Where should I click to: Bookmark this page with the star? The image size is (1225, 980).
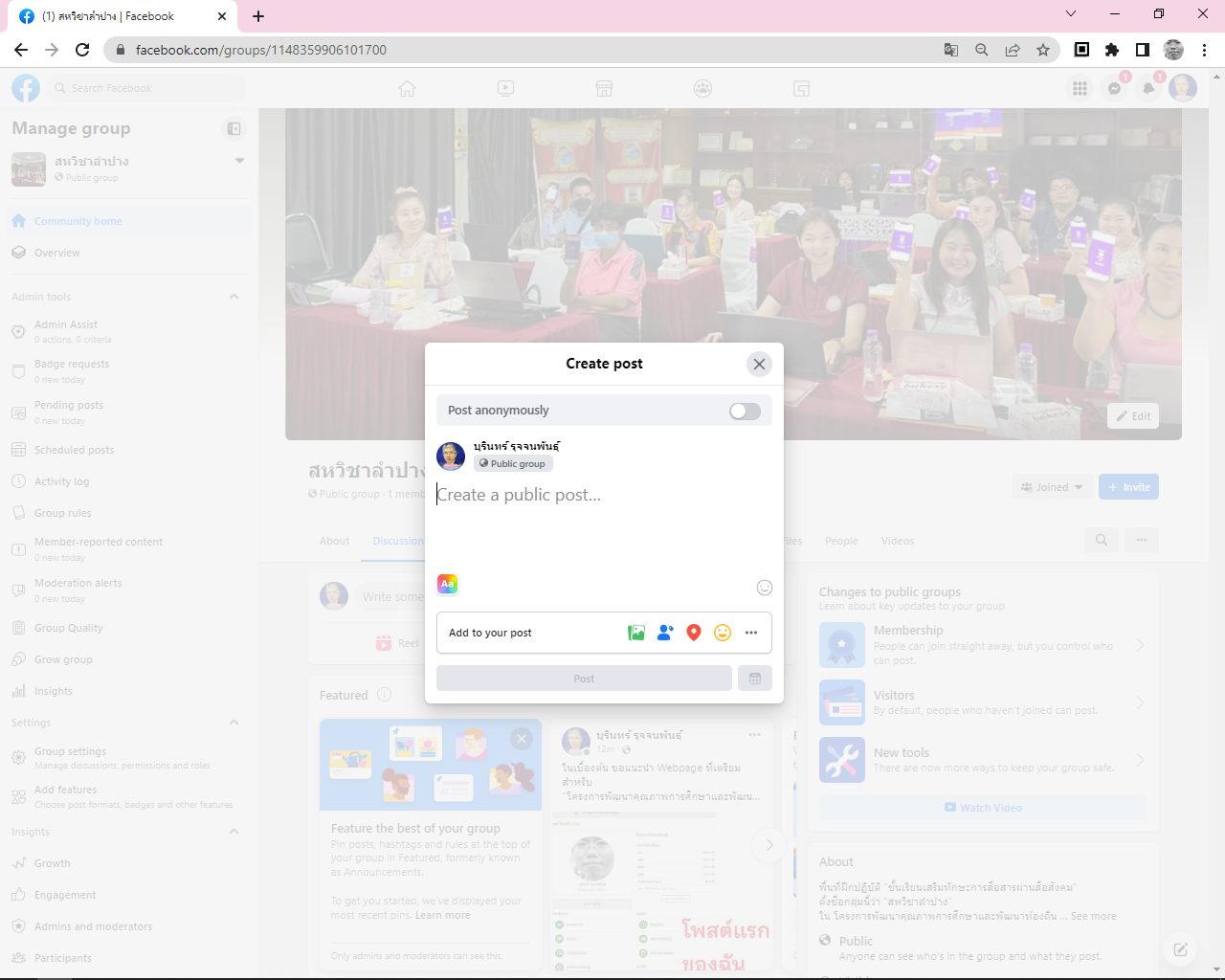pos(1043,50)
